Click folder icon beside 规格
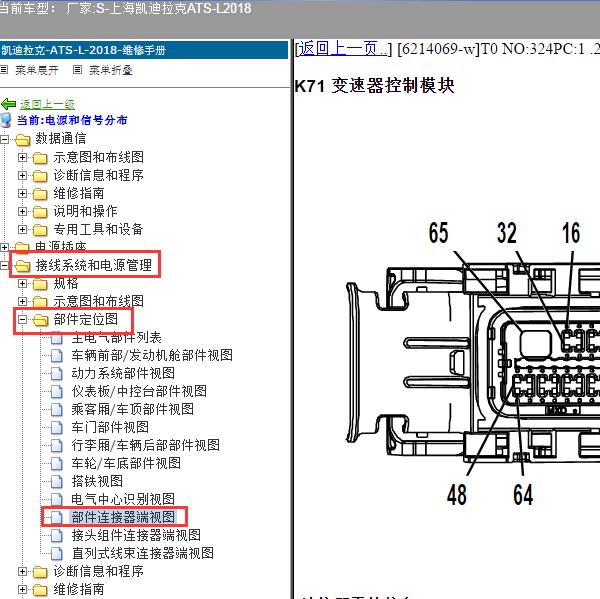The height and width of the screenshot is (599, 600). [x=40, y=284]
